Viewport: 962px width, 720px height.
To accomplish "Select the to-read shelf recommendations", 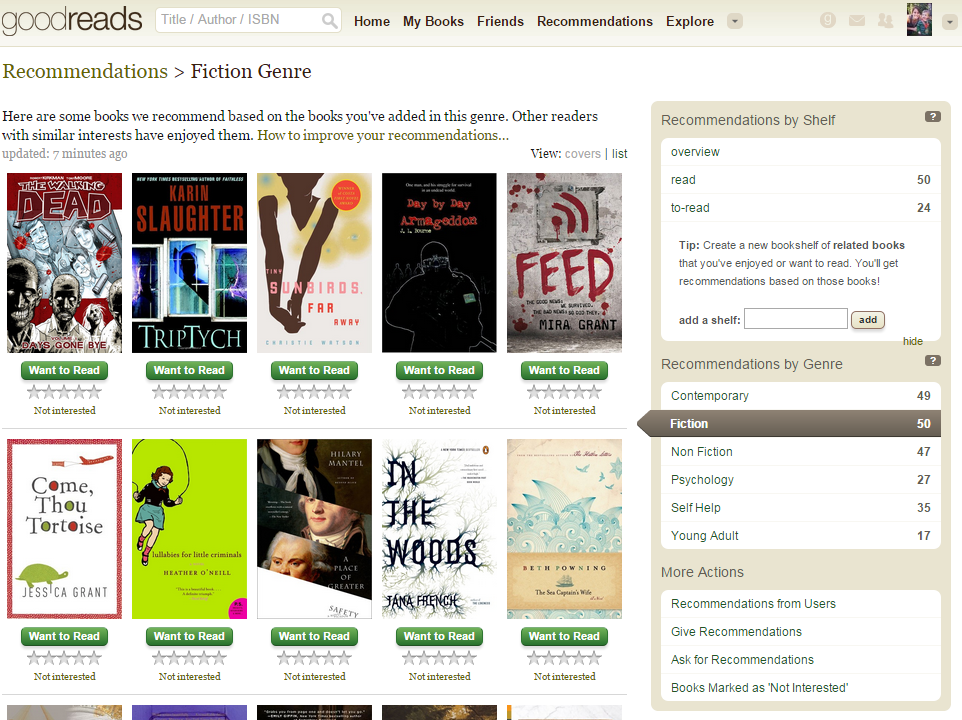I will [x=801, y=208].
